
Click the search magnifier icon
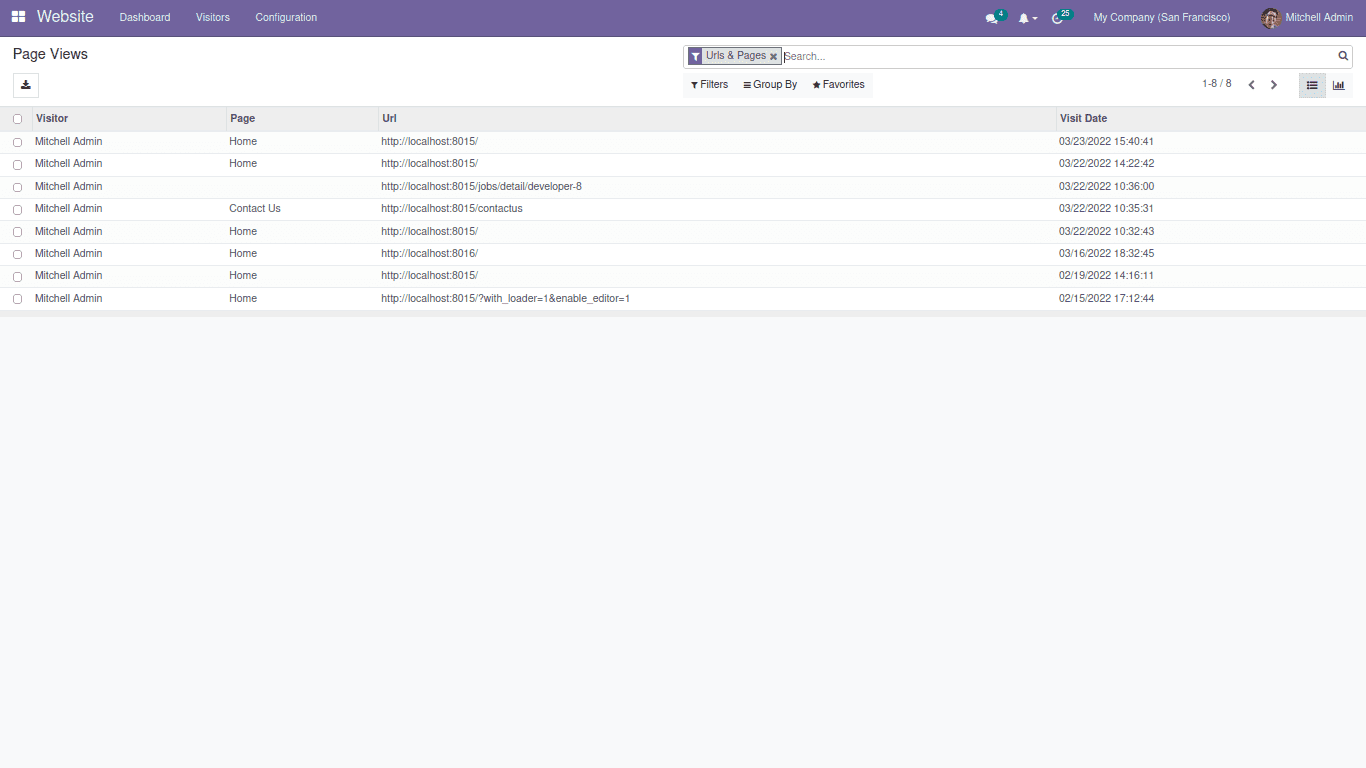[x=1343, y=56]
